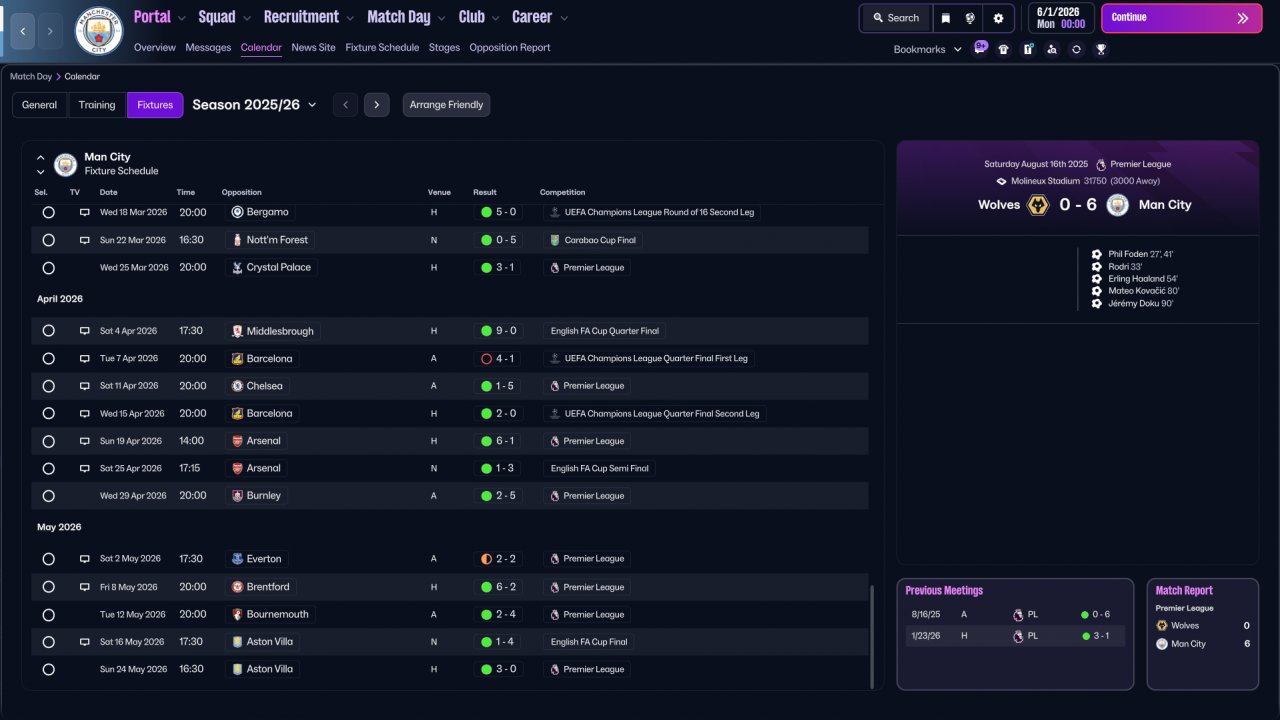Click the Carabao Cup Final competition icon
This screenshot has height=720, width=1280.
555,240
